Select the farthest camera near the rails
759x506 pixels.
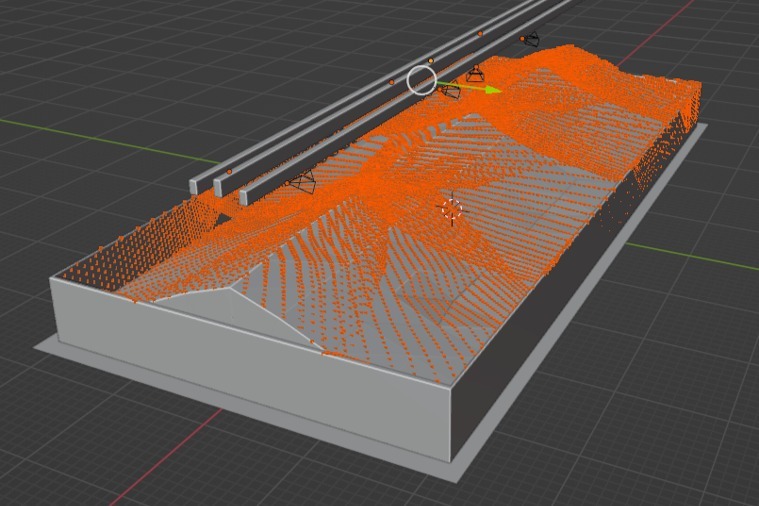click(530, 40)
